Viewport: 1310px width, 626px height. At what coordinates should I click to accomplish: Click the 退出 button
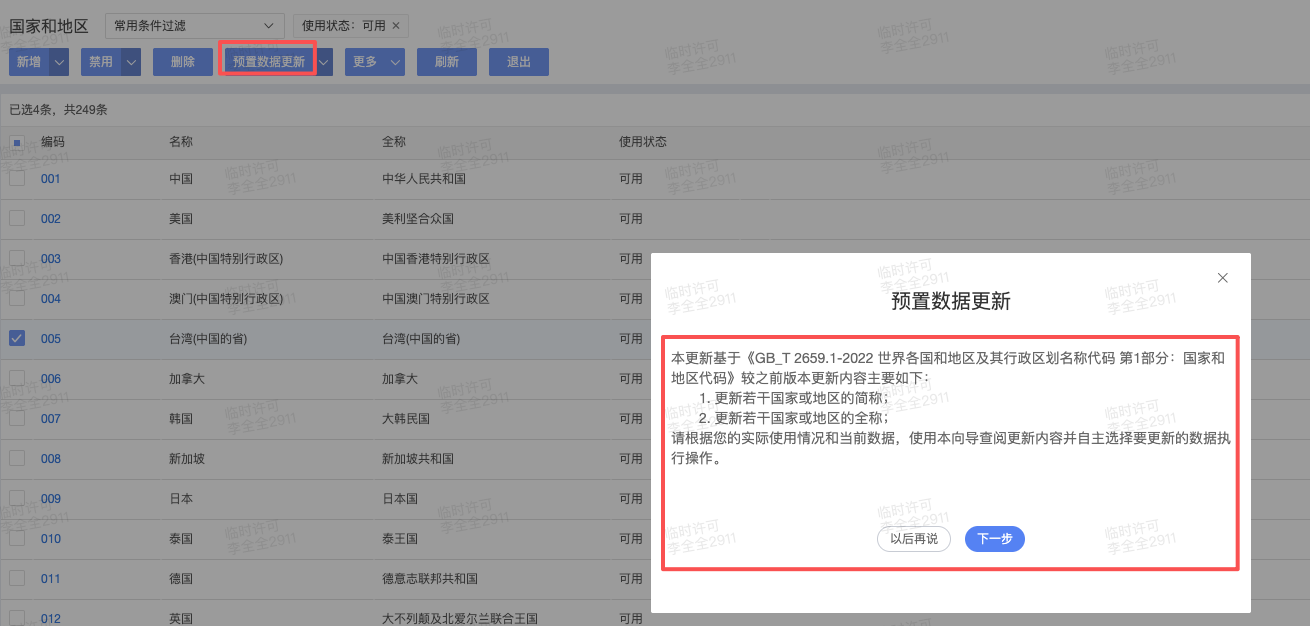point(519,62)
